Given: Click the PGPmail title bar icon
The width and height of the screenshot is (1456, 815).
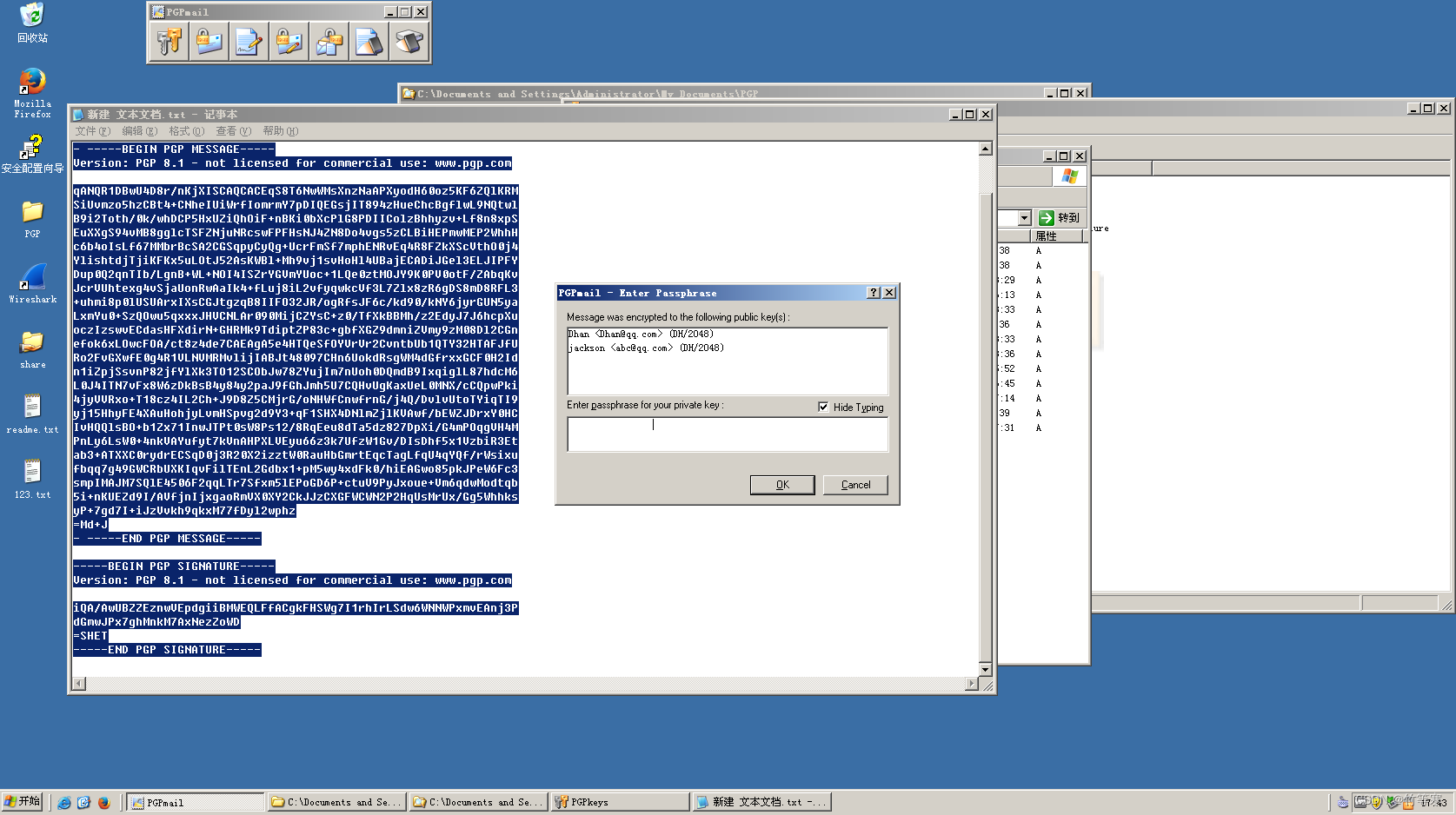Looking at the screenshot, I should (158, 12).
